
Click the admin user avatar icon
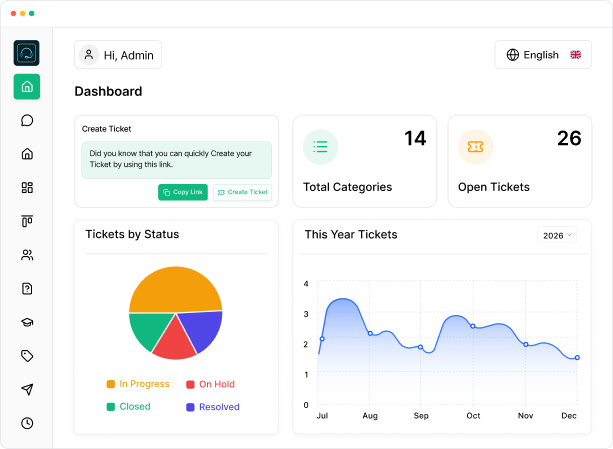89,55
